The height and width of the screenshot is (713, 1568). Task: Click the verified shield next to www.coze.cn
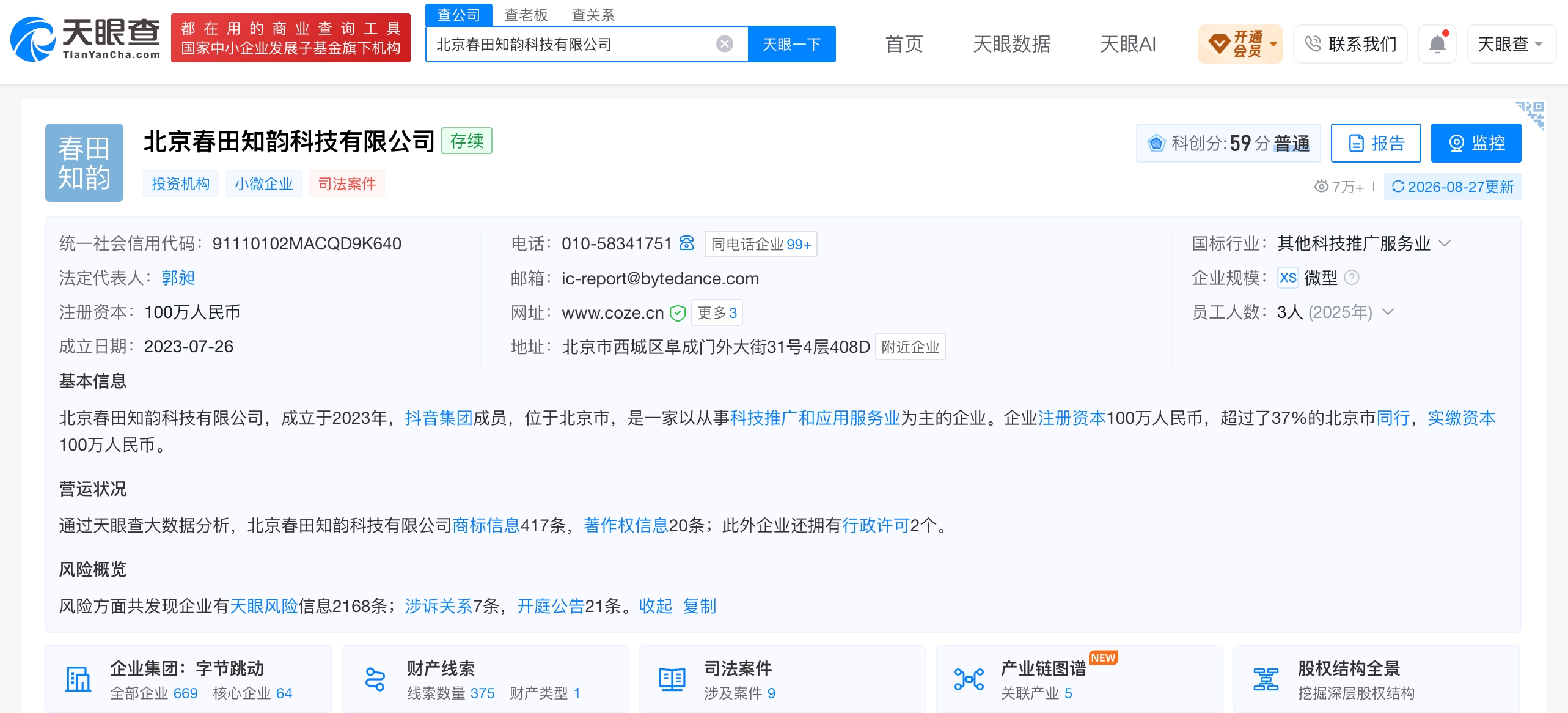point(678,313)
